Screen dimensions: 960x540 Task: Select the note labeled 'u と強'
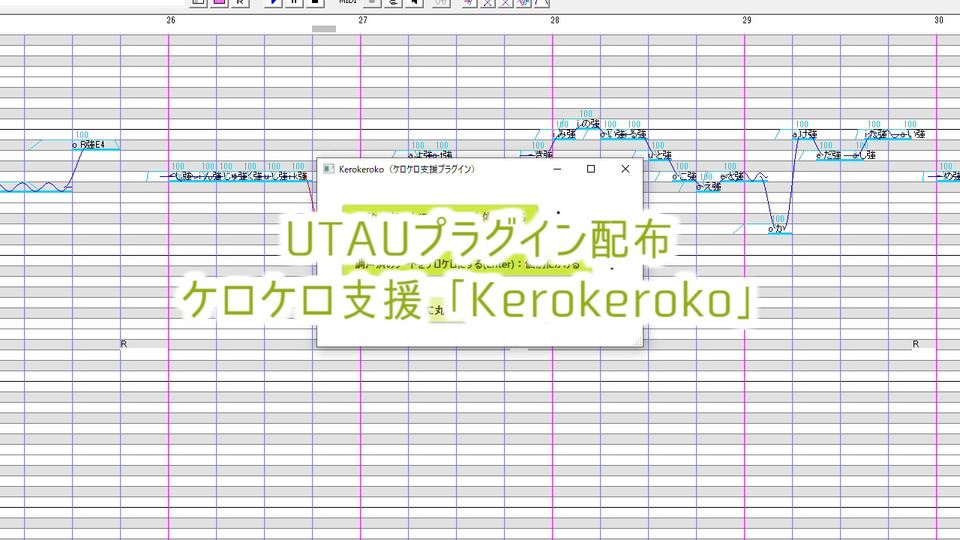click(x=660, y=156)
